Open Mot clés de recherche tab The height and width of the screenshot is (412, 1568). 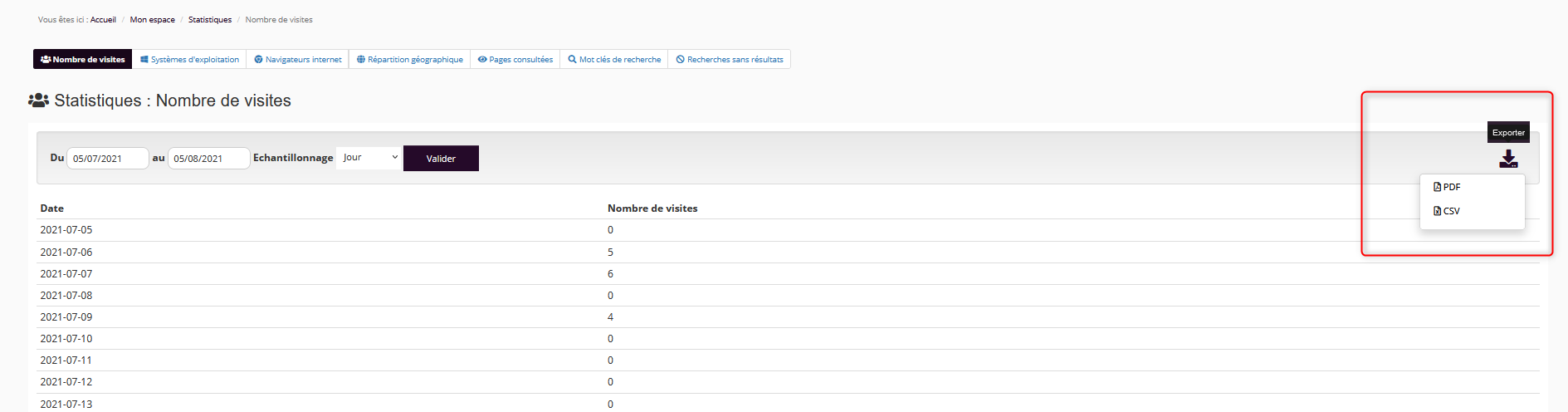614,60
